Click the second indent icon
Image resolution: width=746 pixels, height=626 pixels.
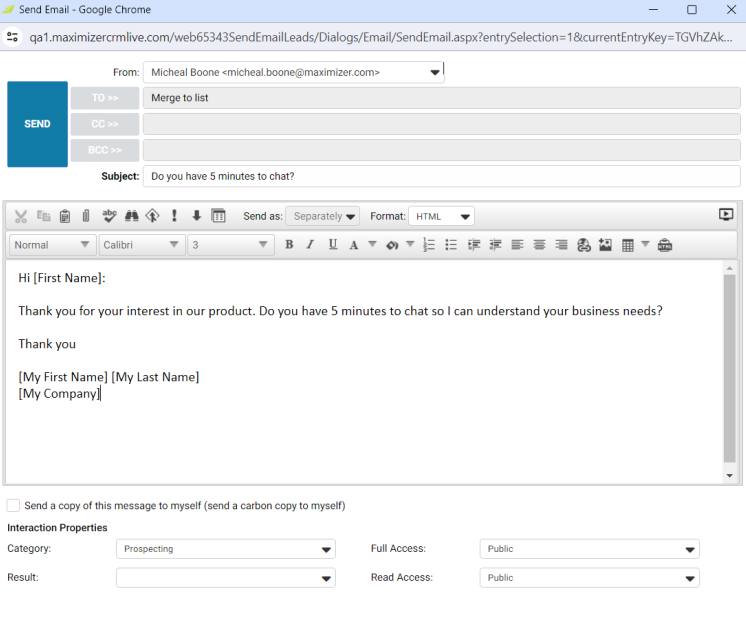tap(495, 245)
